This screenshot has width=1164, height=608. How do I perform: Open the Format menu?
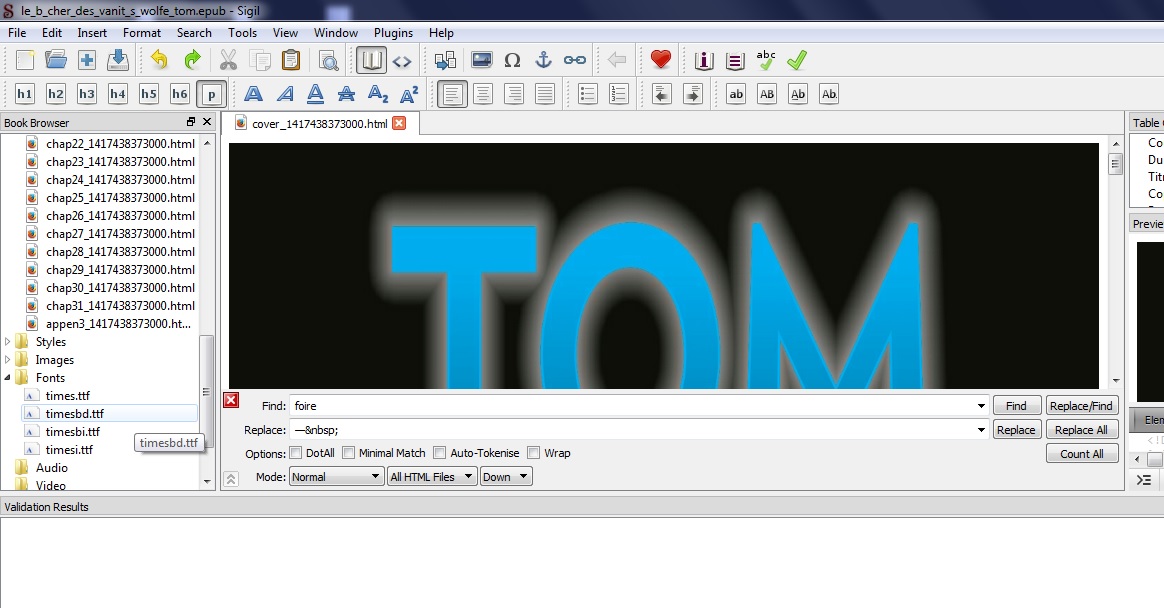[142, 33]
